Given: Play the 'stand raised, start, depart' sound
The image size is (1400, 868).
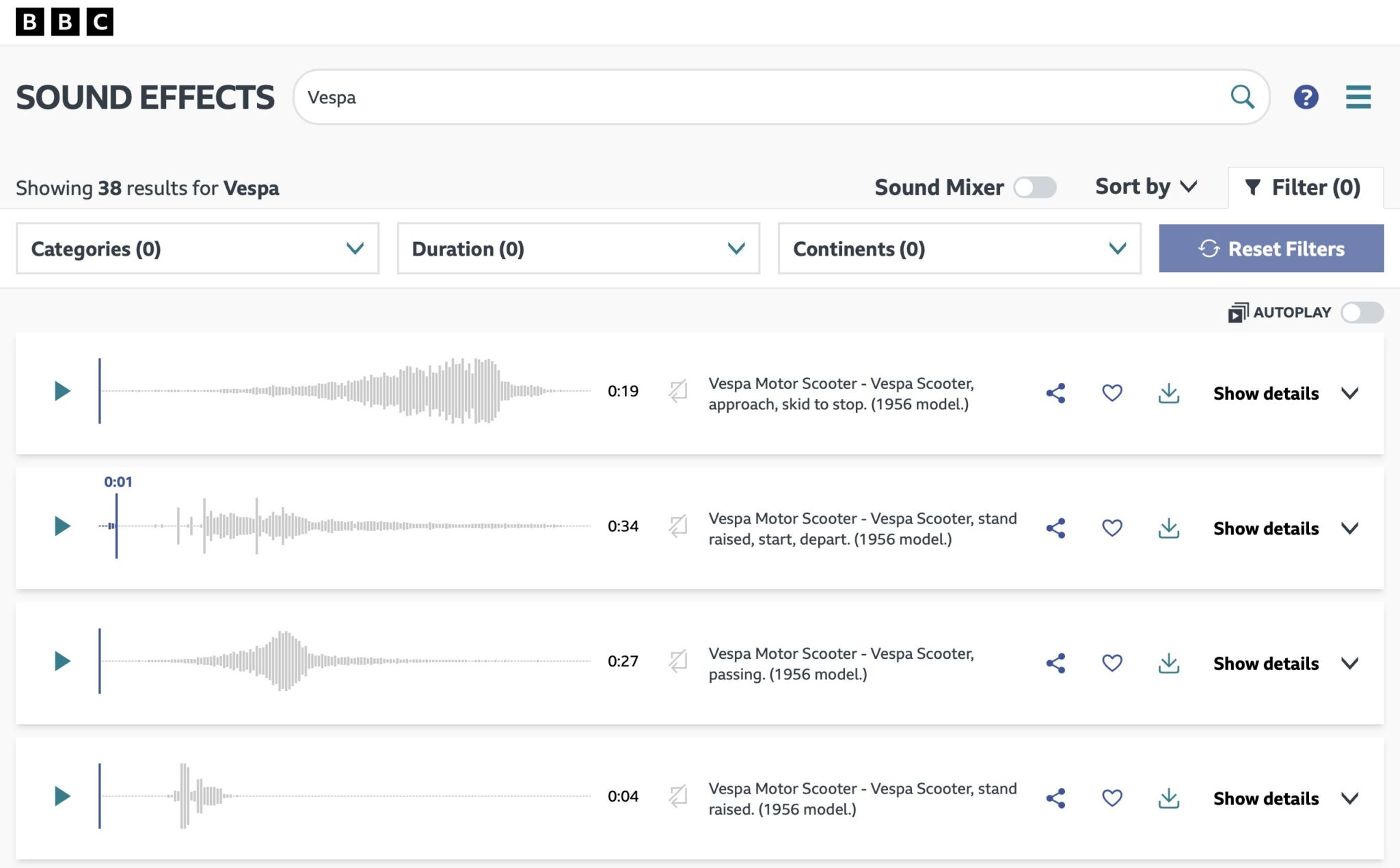Looking at the screenshot, I should point(62,526).
